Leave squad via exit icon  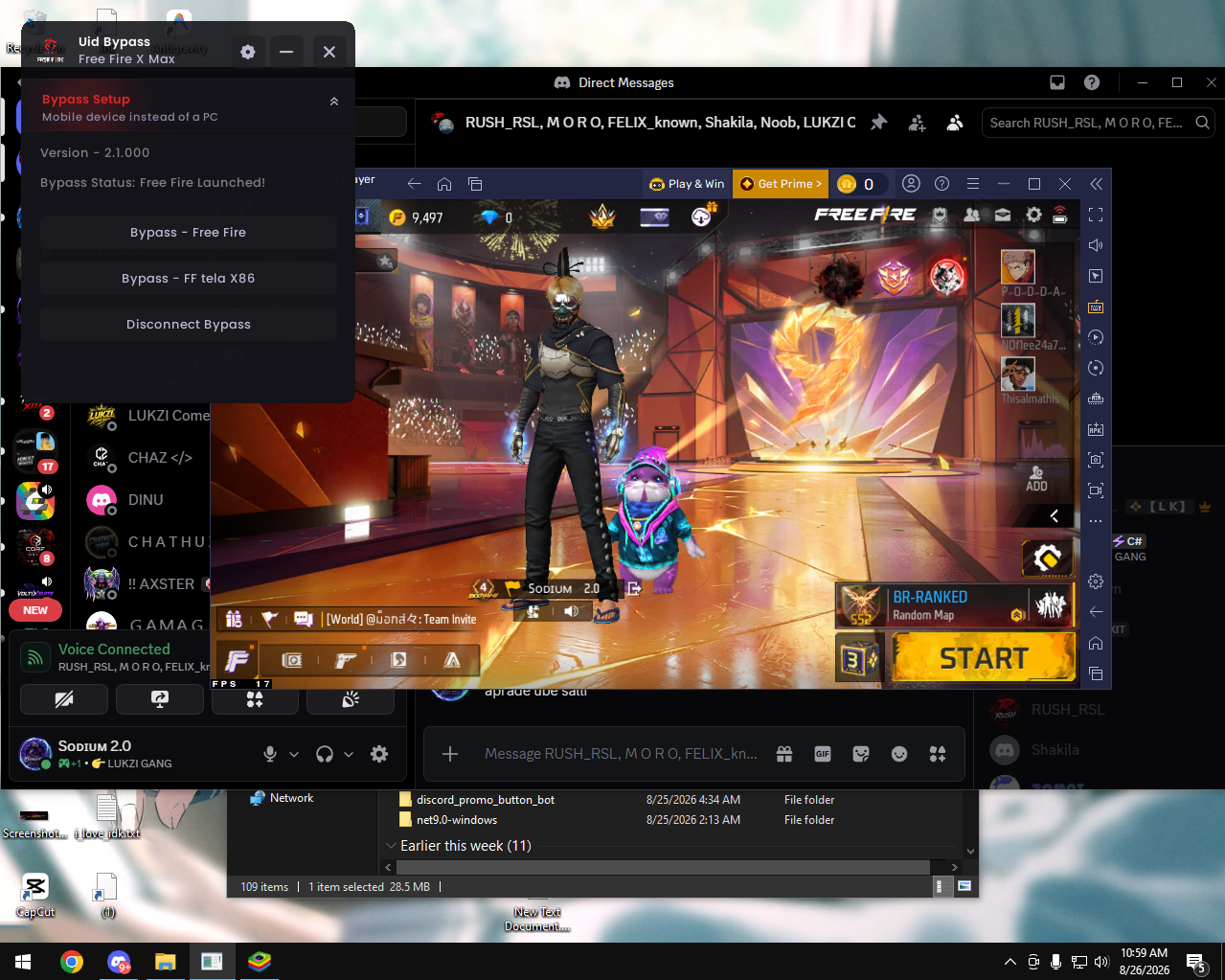coord(633,588)
